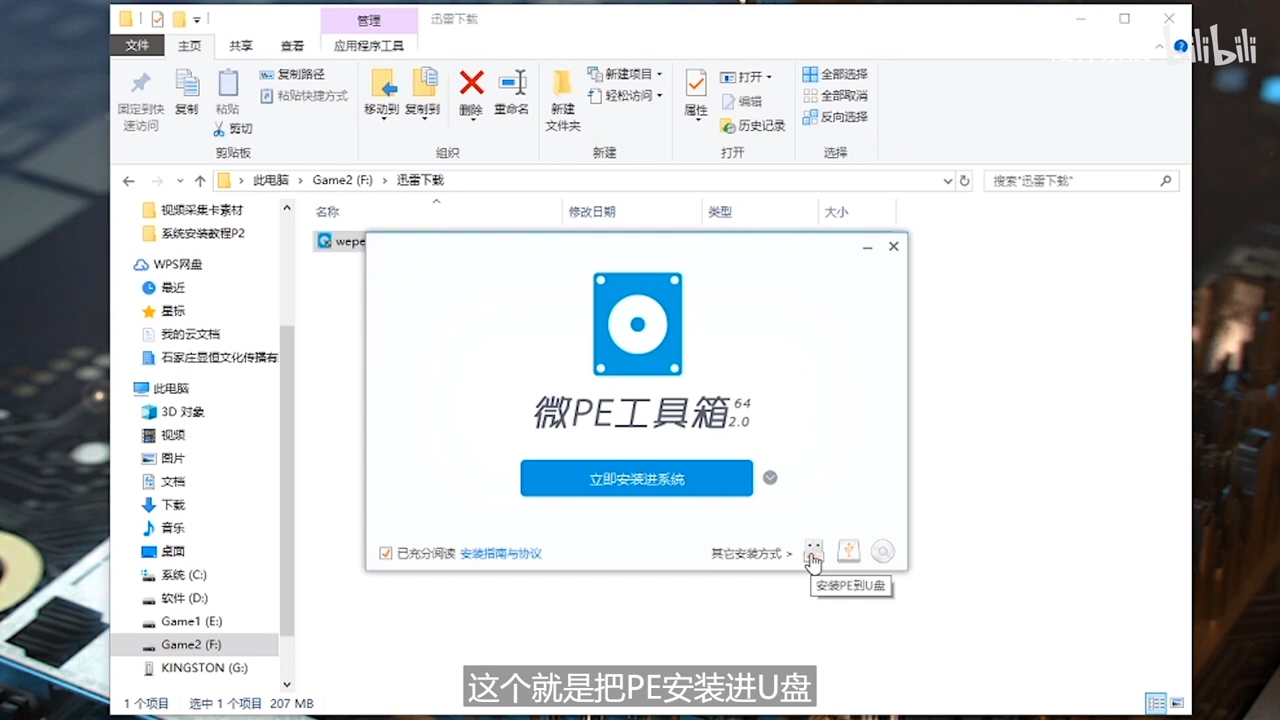Open the 安装指南与协议 link

[501, 553]
